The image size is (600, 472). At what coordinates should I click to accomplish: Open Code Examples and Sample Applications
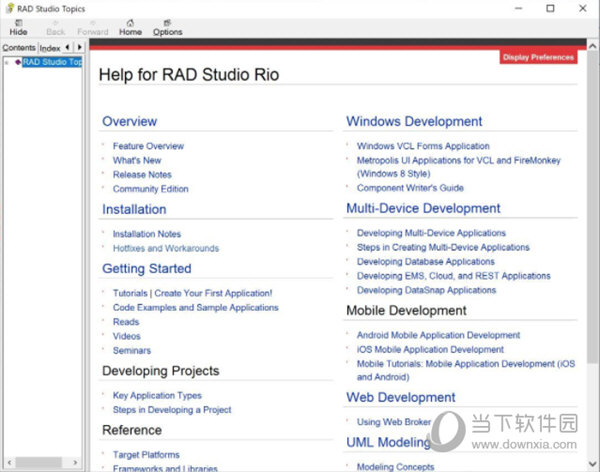coord(196,307)
